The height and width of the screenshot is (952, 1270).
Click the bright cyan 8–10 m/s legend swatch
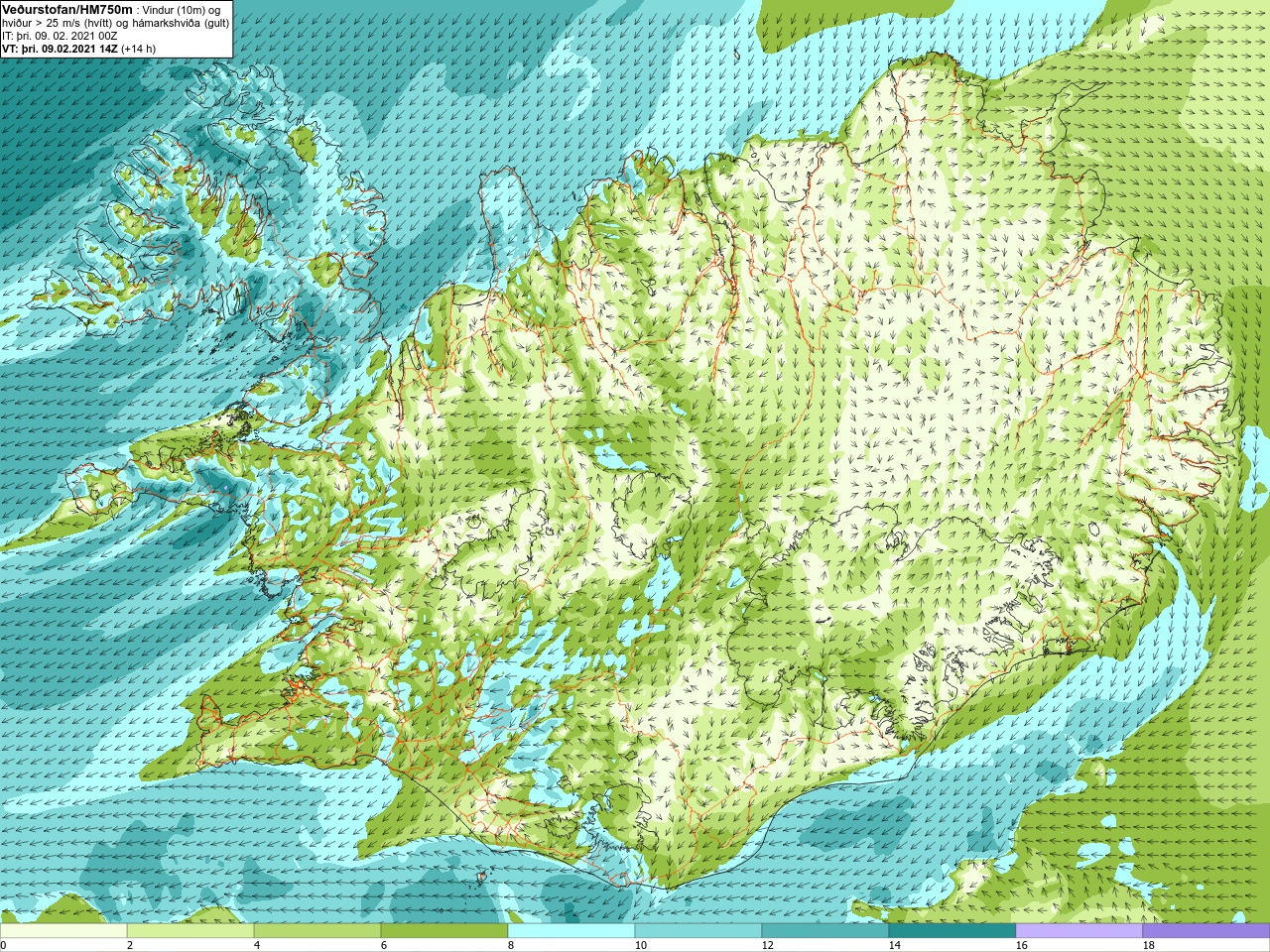571,931
